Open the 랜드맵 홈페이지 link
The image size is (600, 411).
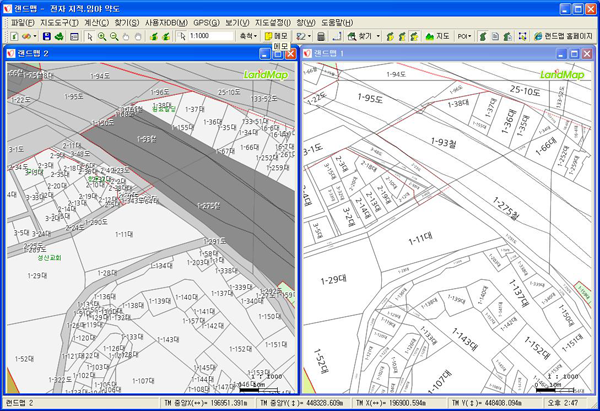point(563,36)
